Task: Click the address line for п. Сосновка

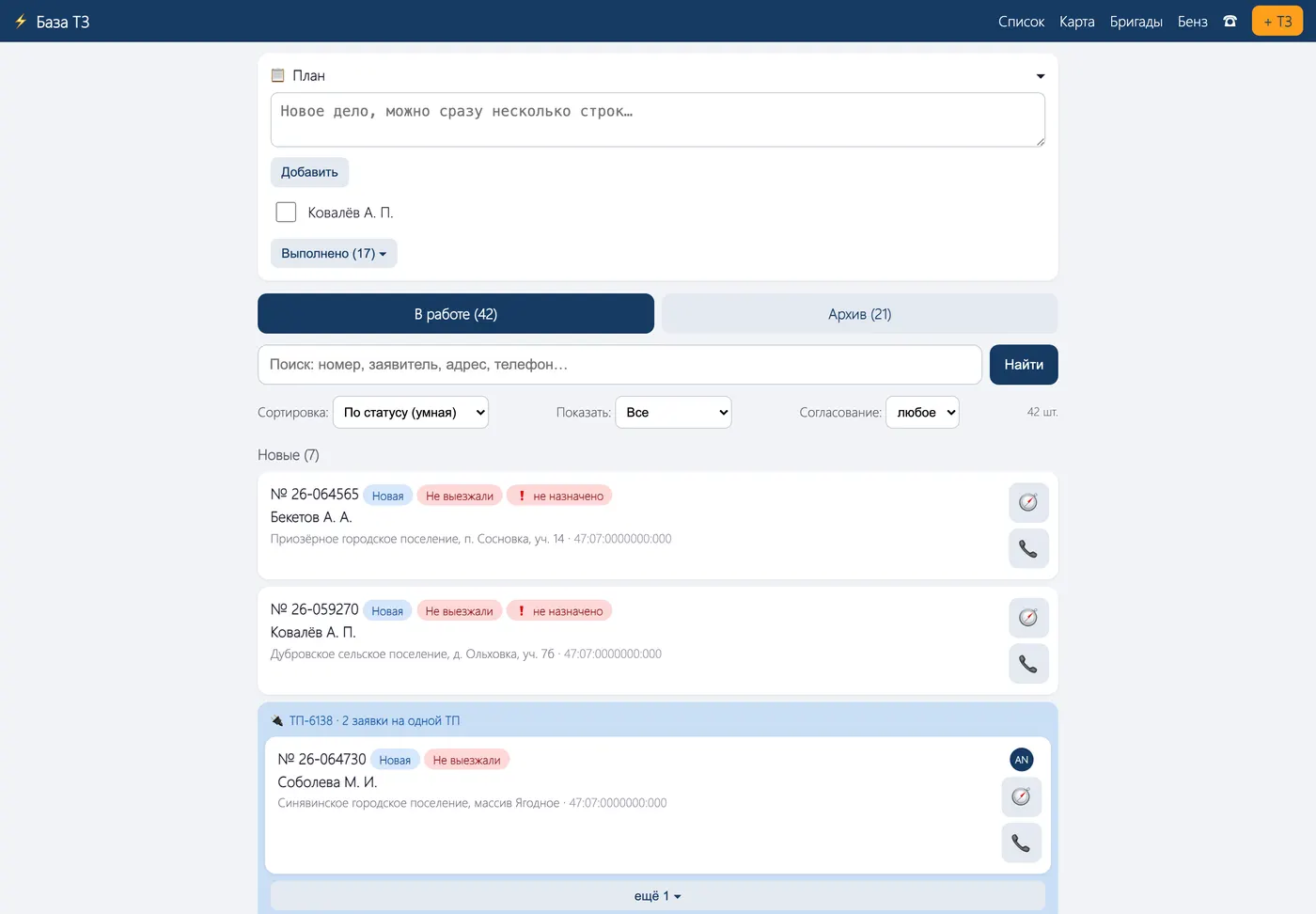Action: [x=471, y=539]
